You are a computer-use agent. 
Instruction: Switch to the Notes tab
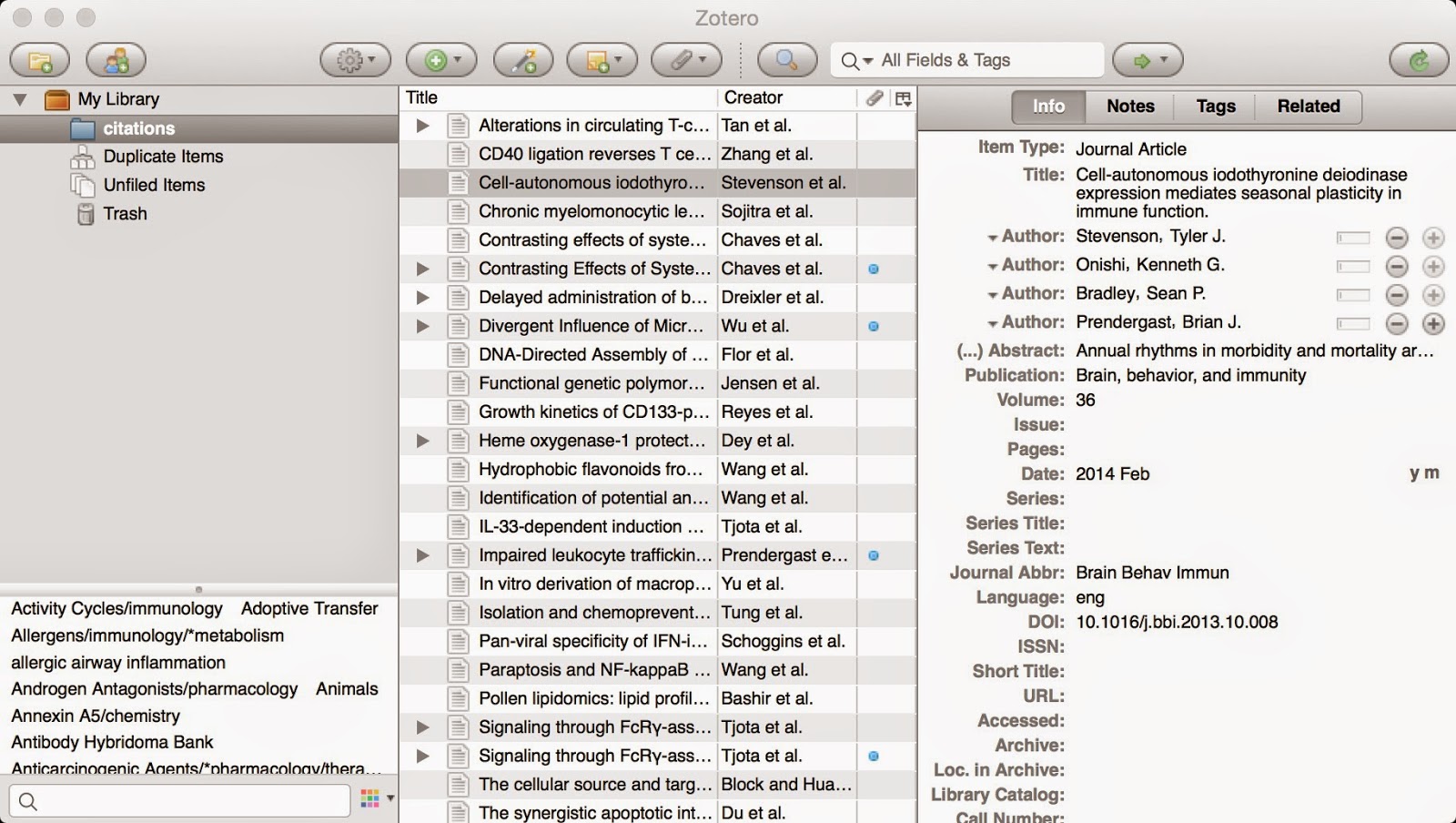click(1130, 107)
